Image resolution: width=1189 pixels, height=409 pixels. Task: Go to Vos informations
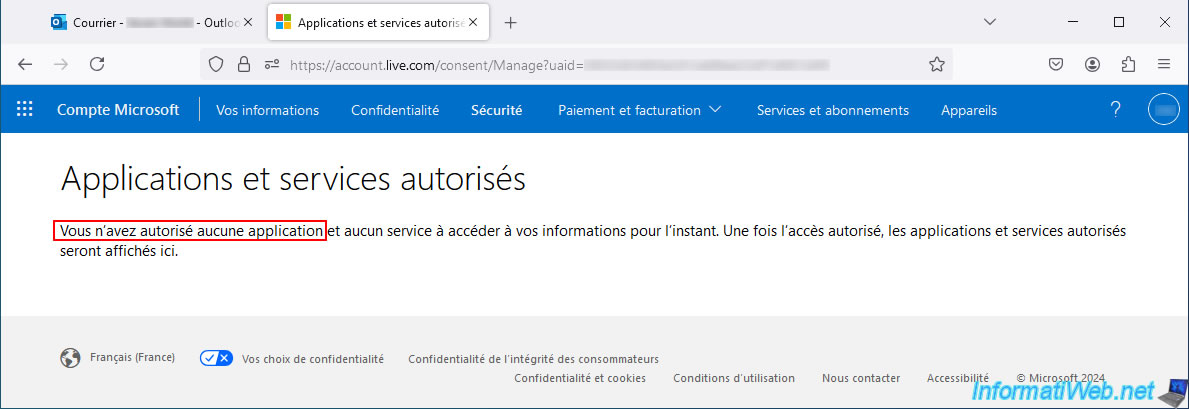coord(267,110)
